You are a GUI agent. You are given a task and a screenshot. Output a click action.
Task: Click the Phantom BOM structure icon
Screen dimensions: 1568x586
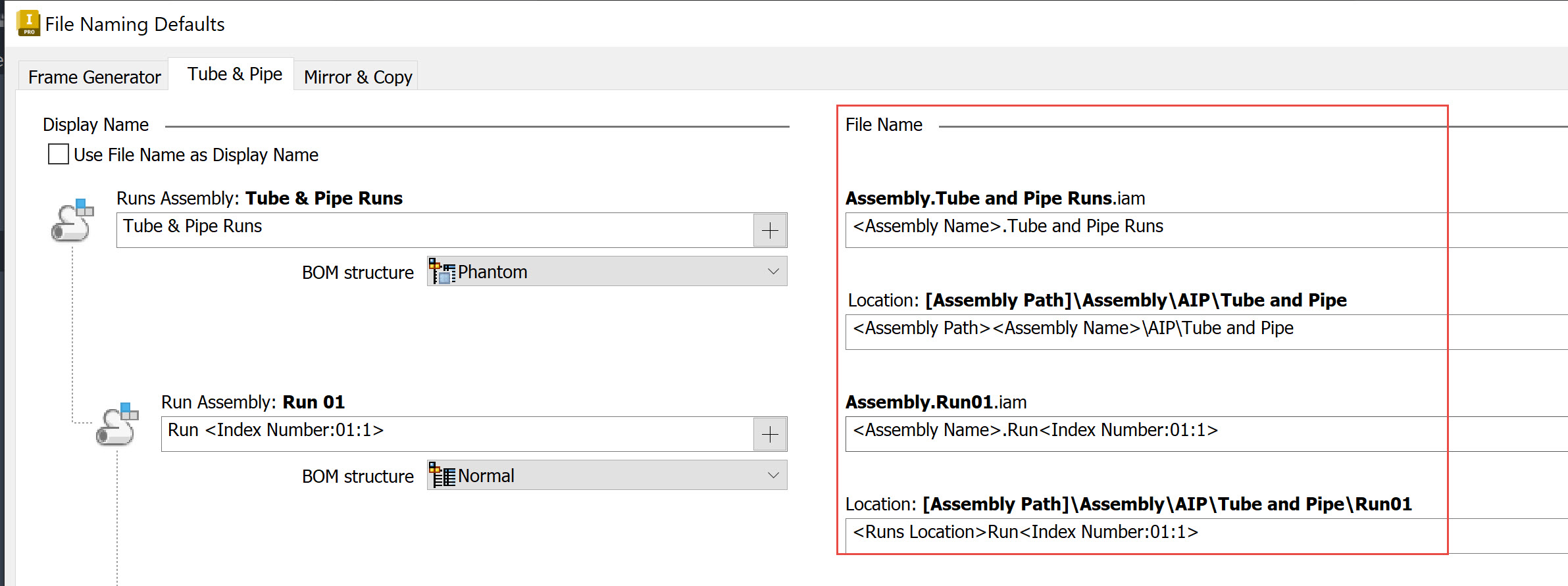(x=441, y=271)
